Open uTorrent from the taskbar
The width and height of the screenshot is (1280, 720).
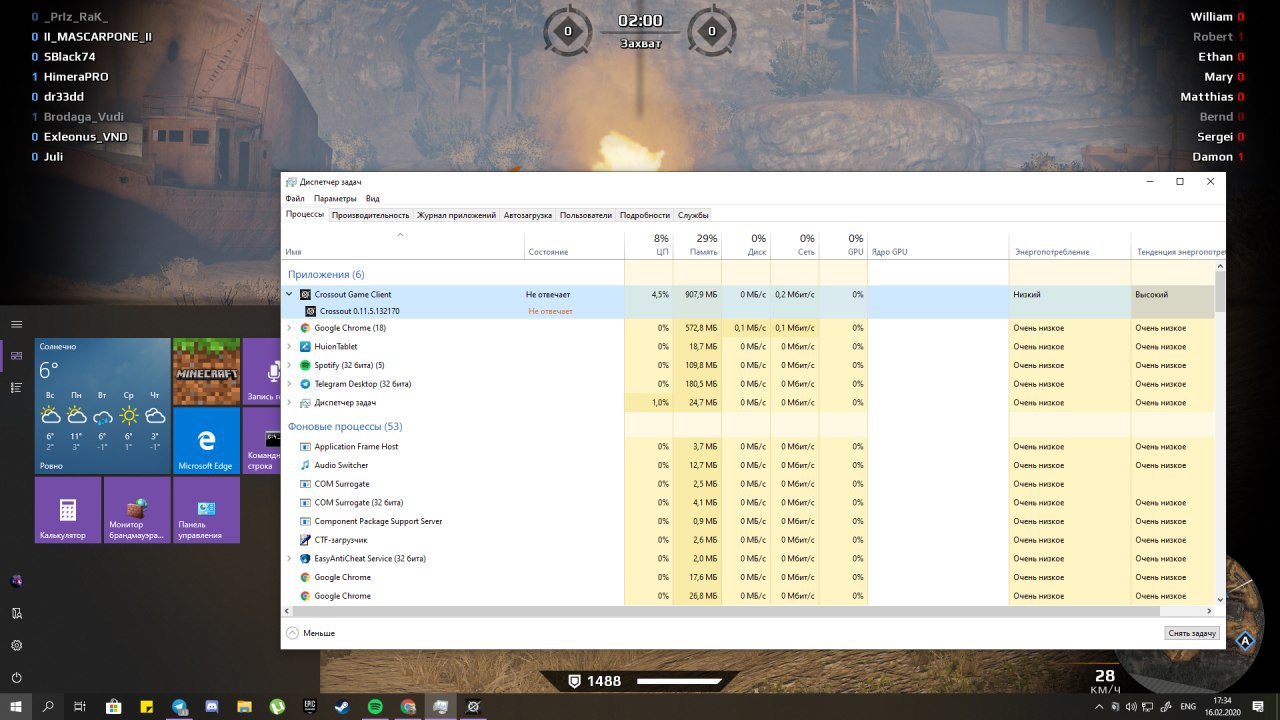pyautogui.click(x=278, y=706)
